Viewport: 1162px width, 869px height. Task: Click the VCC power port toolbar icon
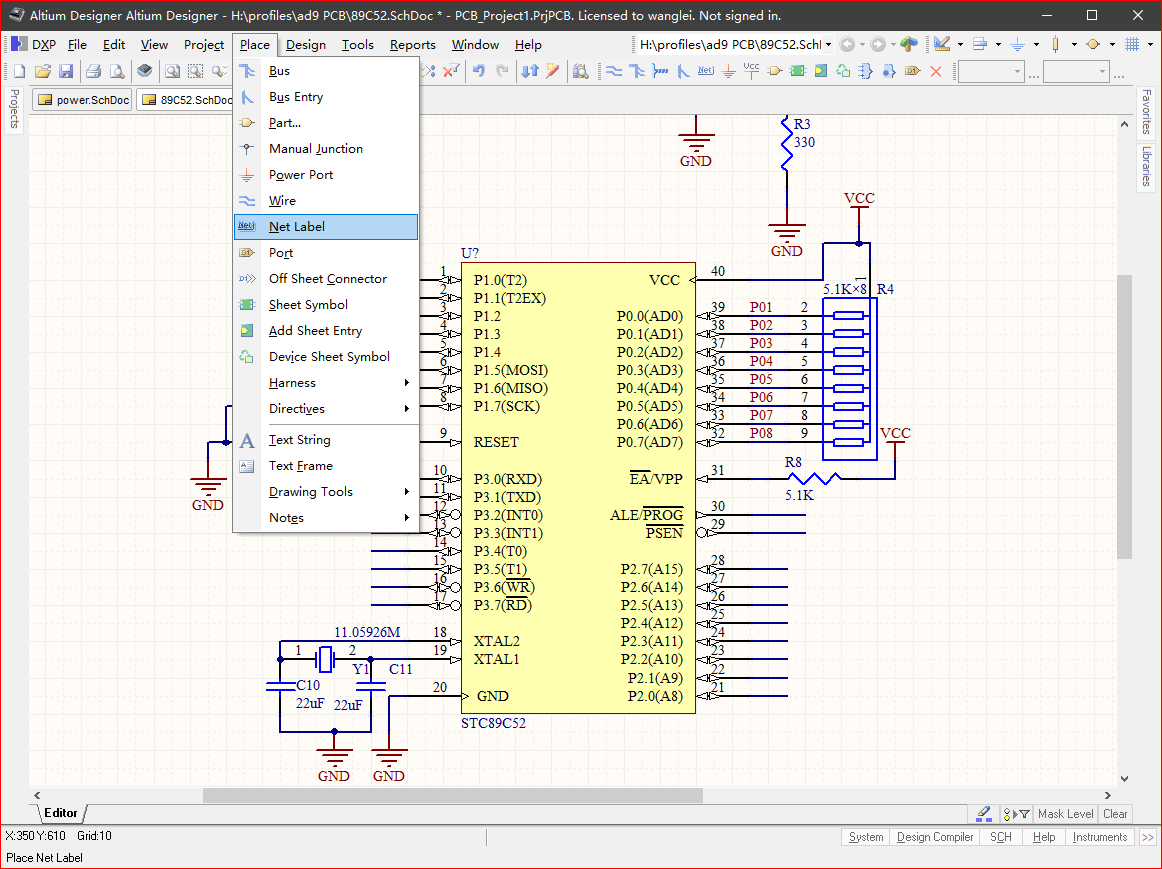[x=752, y=71]
